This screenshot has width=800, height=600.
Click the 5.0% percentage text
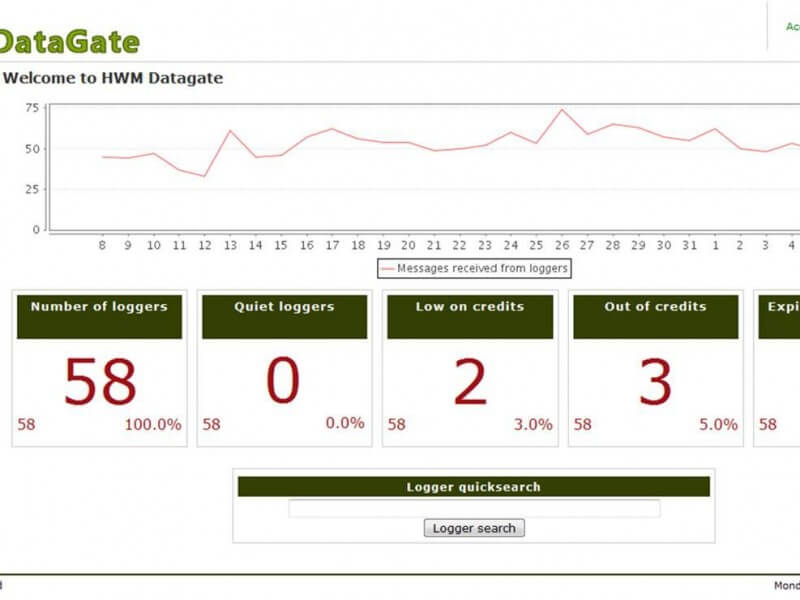point(718,424)
